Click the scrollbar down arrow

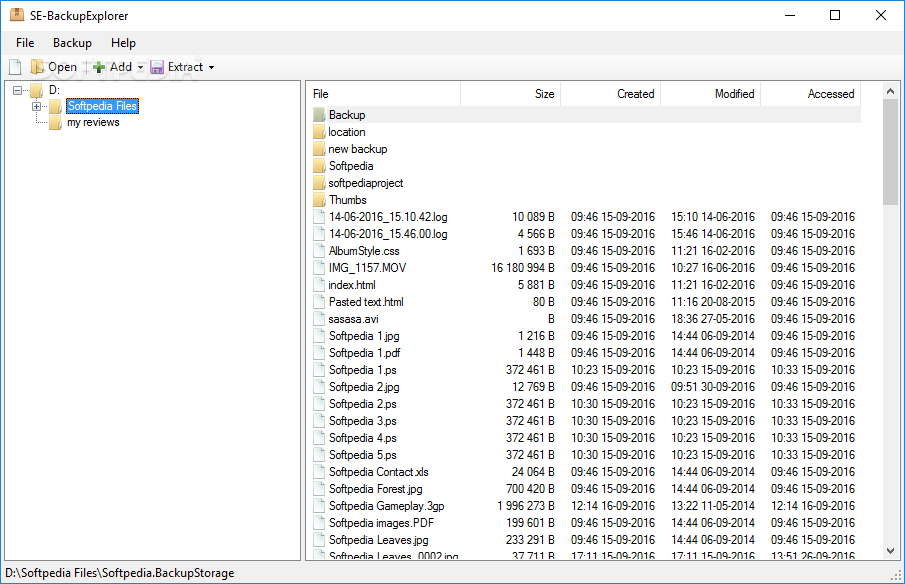tap(890, 551)
